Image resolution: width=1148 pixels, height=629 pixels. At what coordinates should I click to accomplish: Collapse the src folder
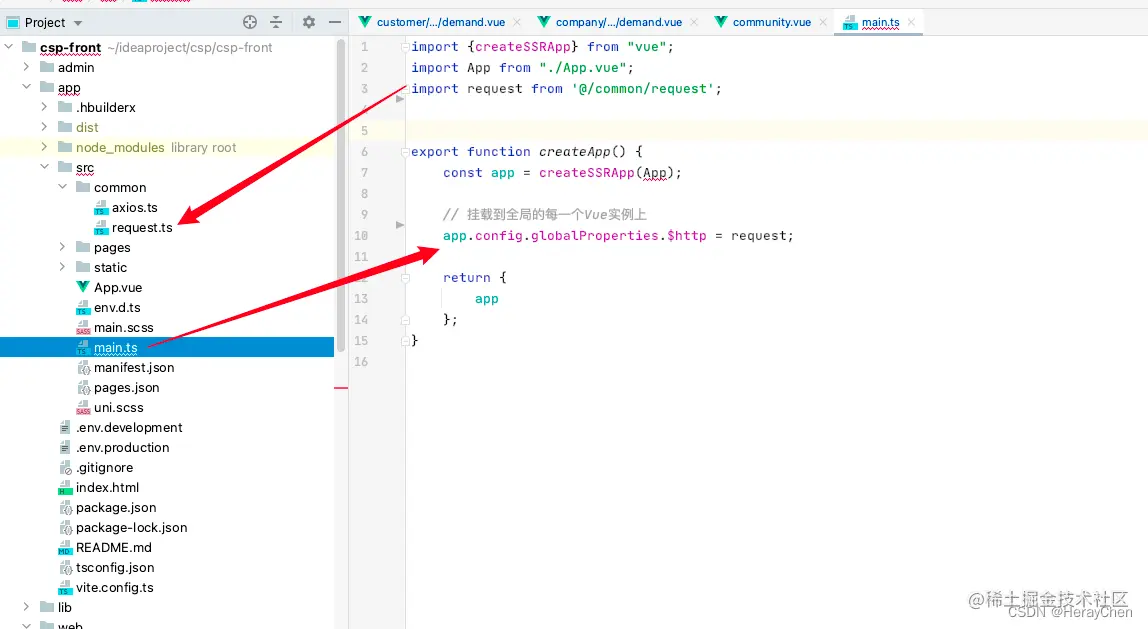44,167
